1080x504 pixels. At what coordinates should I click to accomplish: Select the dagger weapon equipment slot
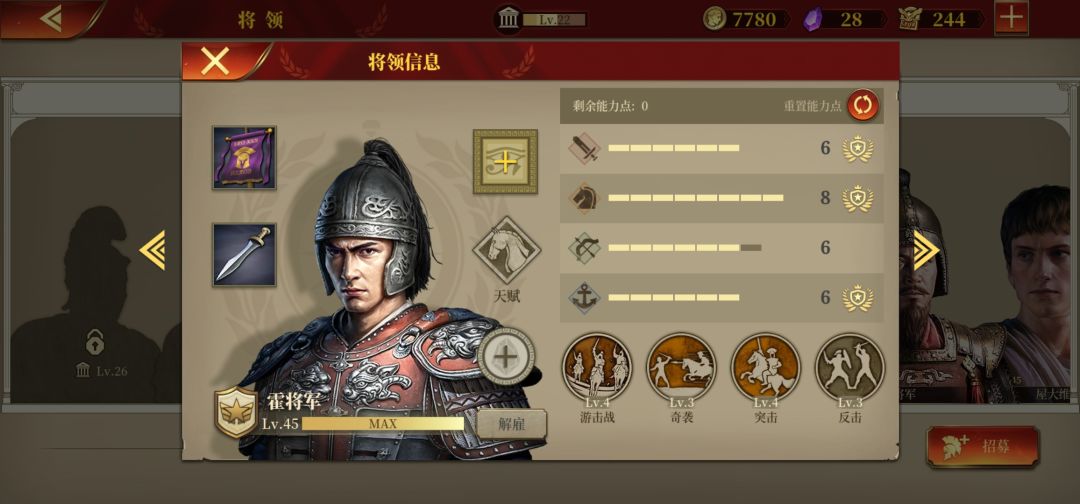click(244, 254)
